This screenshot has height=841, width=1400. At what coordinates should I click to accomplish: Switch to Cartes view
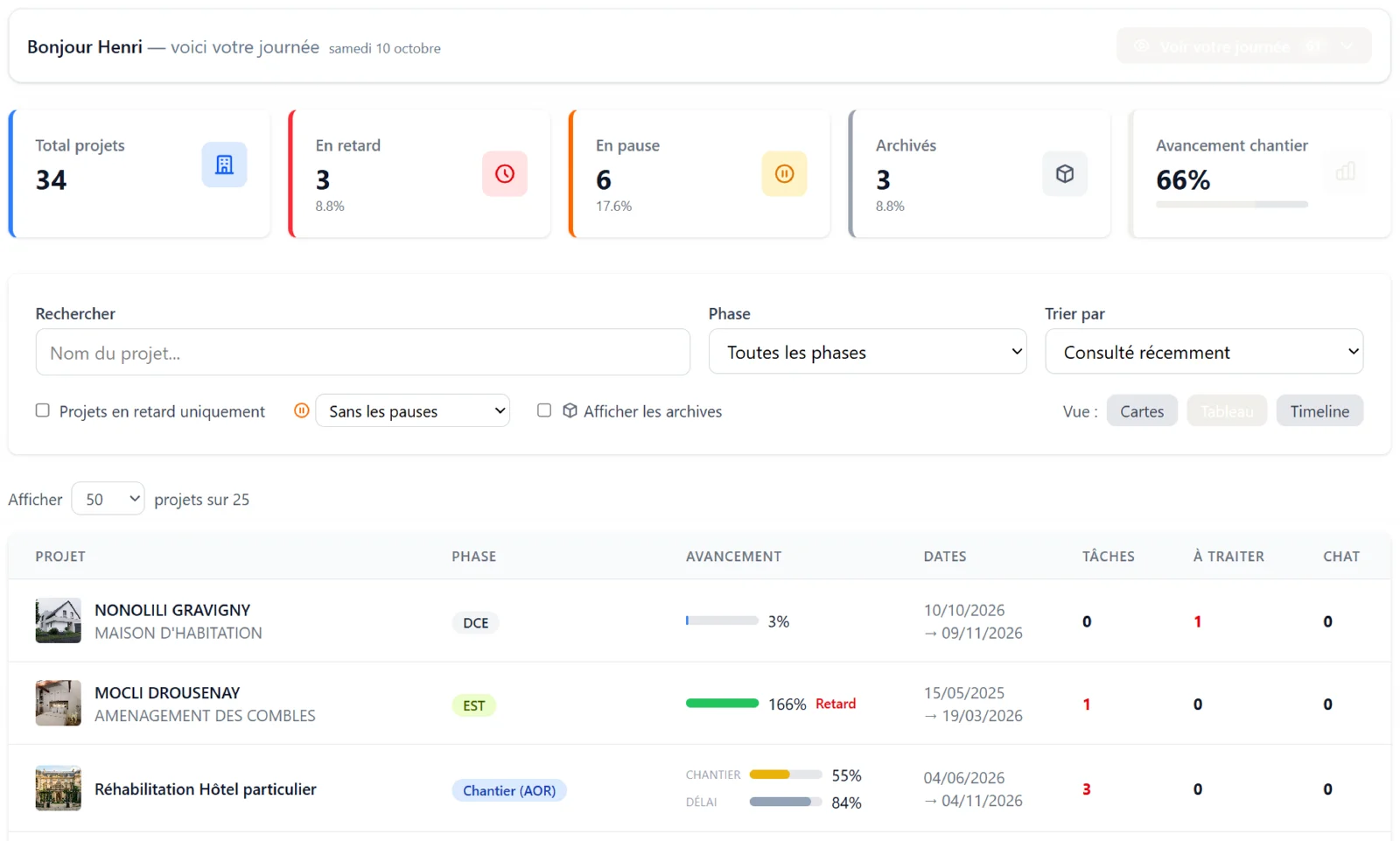click(x=1142, y=411)
